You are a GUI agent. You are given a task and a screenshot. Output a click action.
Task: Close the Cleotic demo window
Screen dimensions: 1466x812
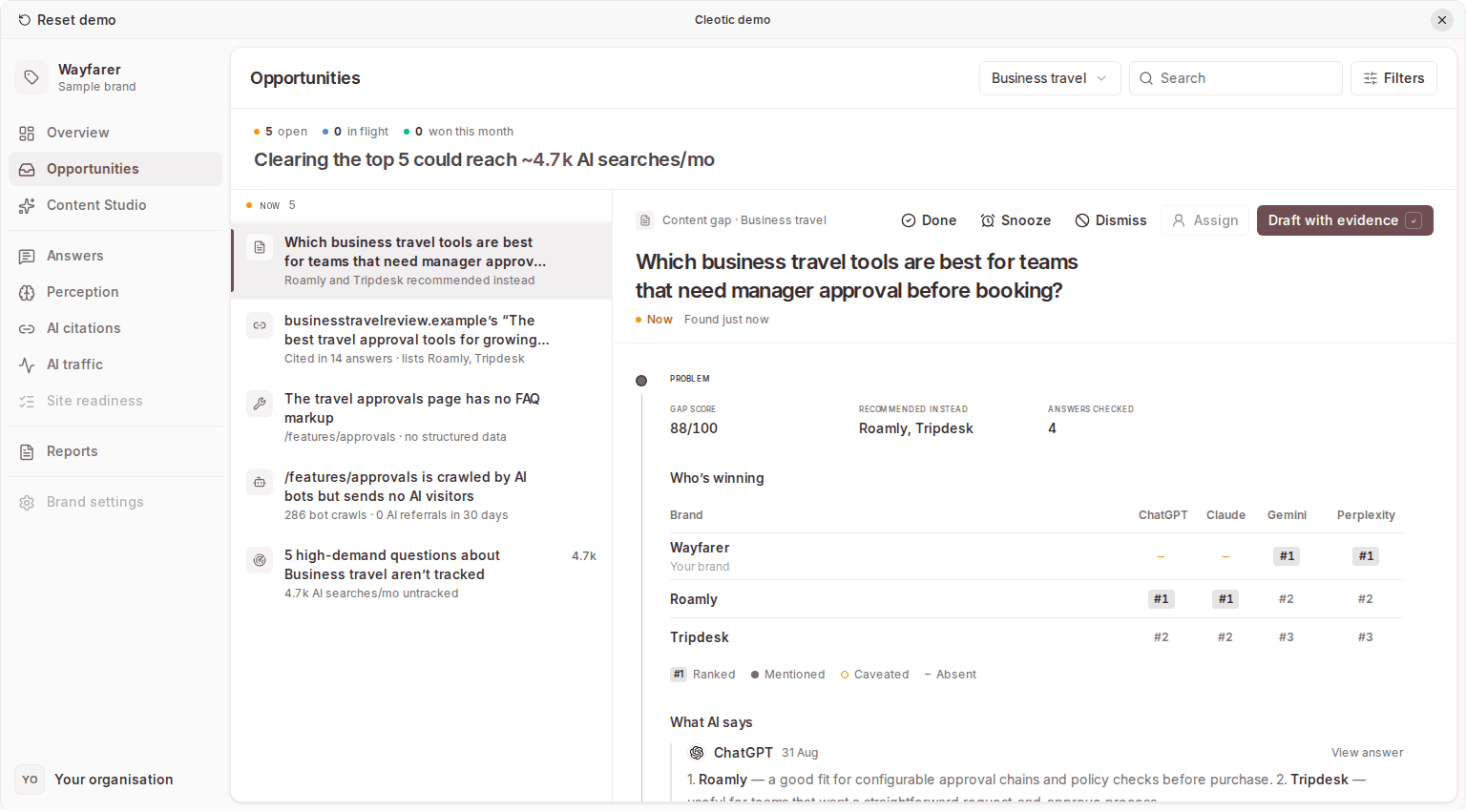1442,20
